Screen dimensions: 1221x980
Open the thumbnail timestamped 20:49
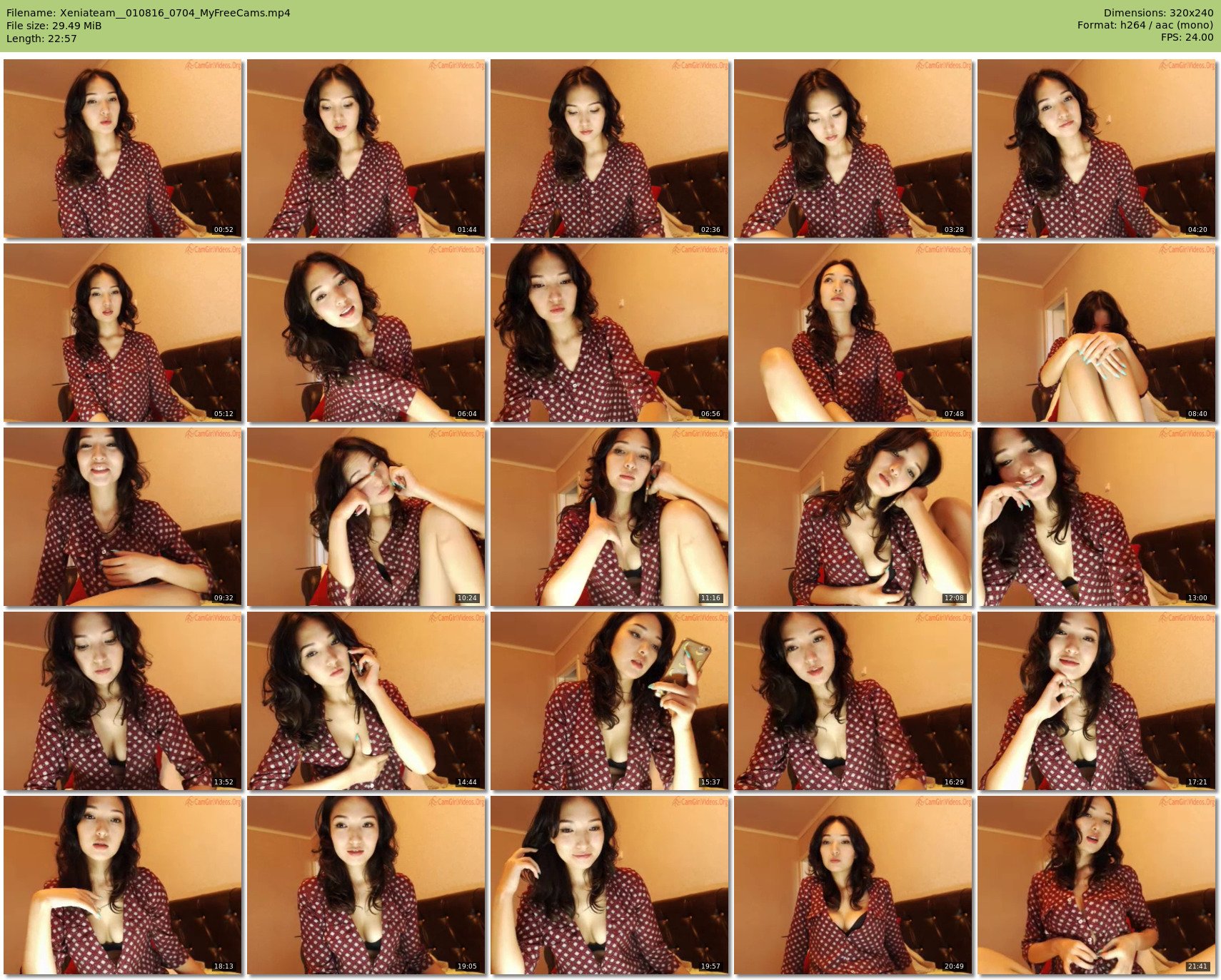853,885
